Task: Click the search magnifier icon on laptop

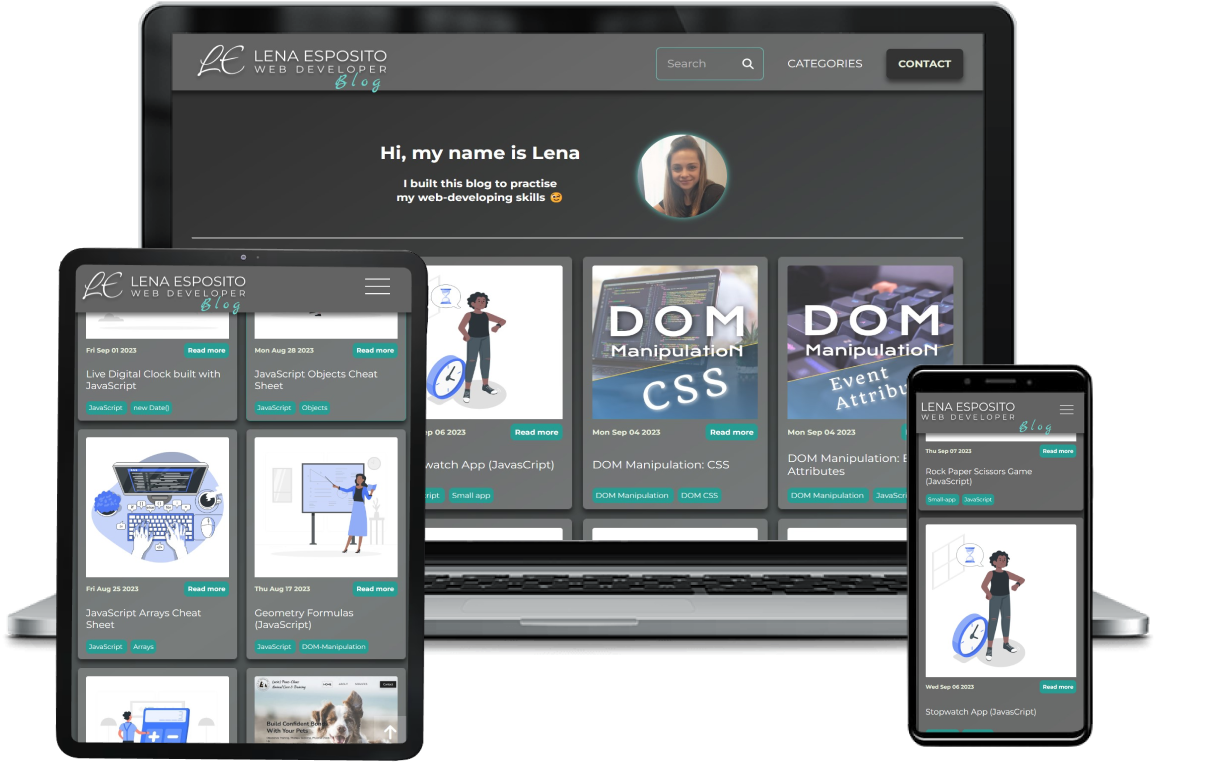Action: click(747, 64)
